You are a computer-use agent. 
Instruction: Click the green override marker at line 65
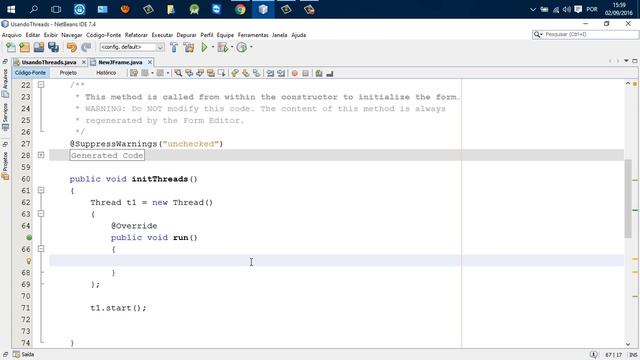pyautogui.click(x=29, y=238)
